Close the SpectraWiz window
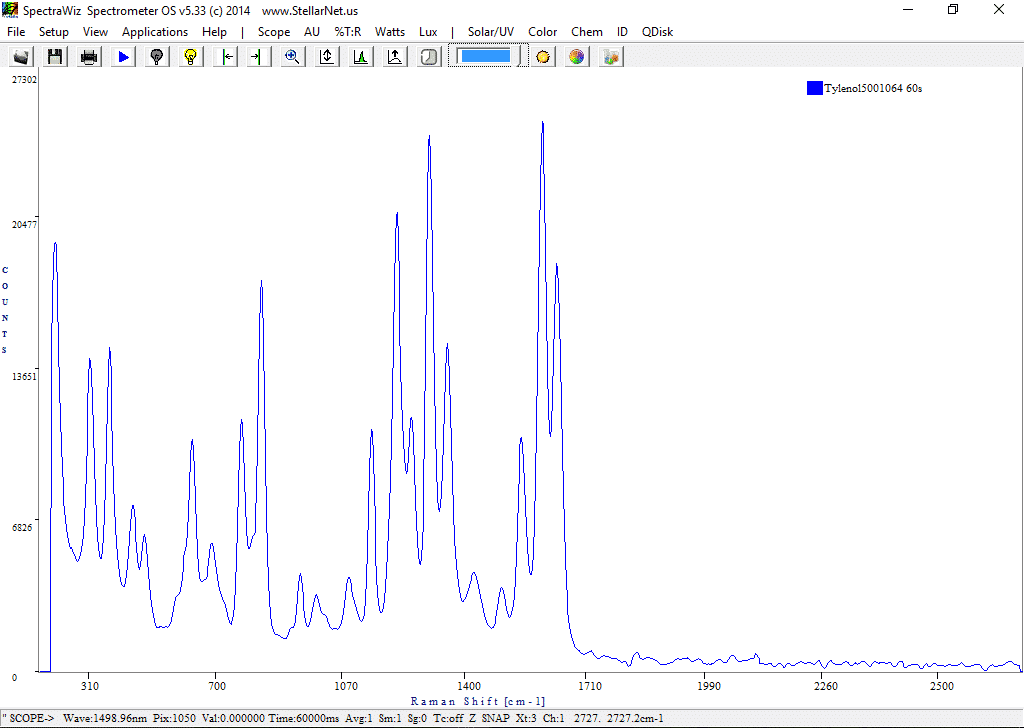Viewport: 1024px width, 728px height. [999, 9]
